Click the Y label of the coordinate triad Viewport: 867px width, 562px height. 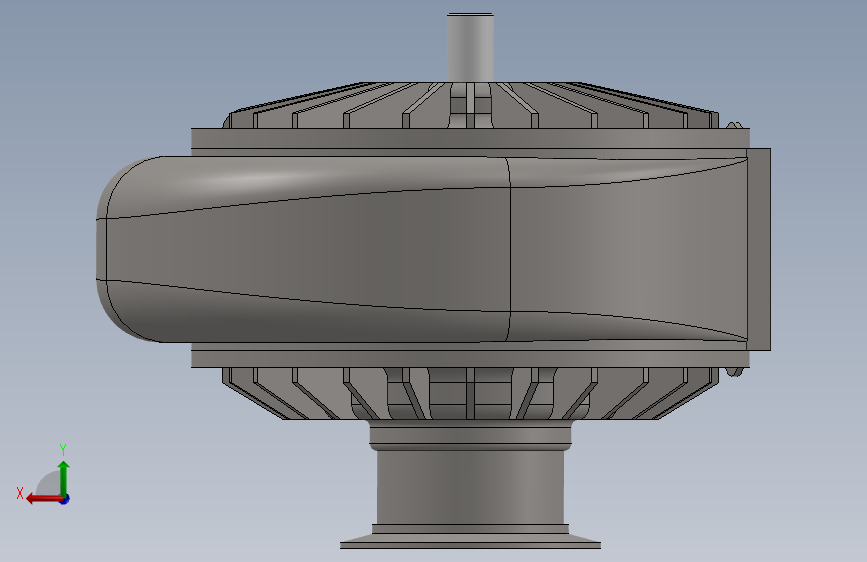63,449
